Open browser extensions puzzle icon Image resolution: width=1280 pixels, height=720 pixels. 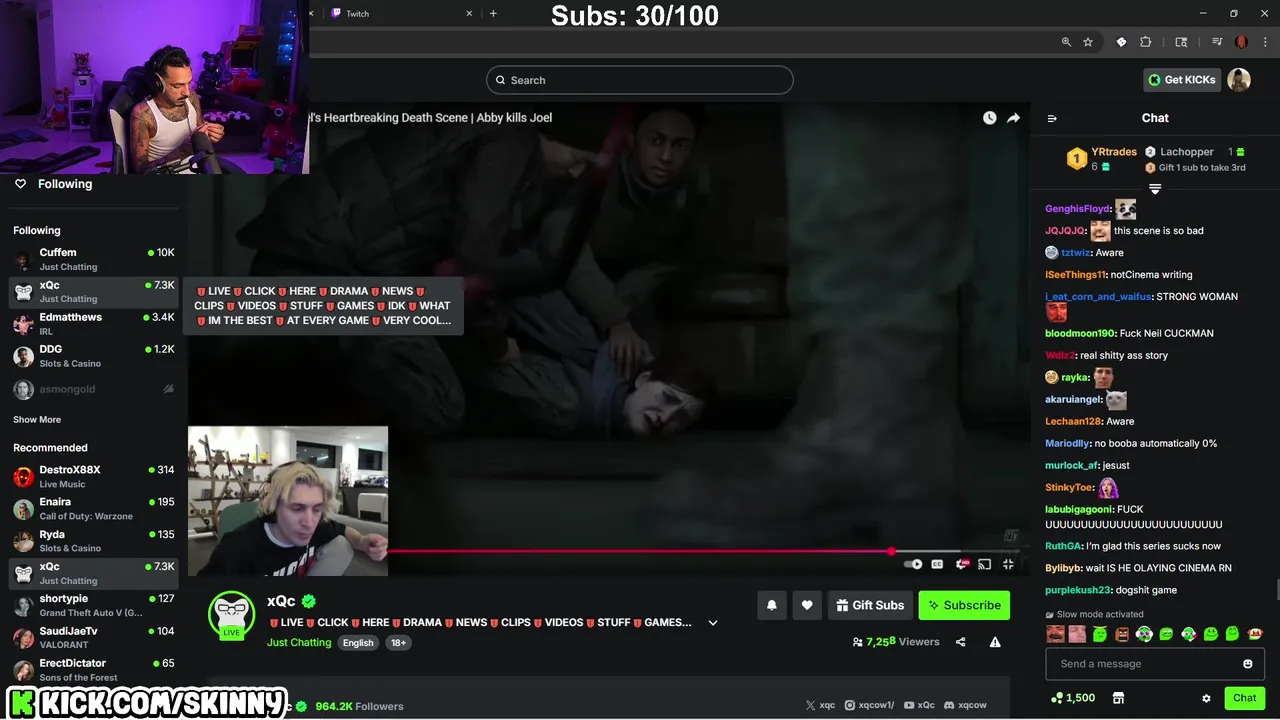click(x=1146, y=42)
